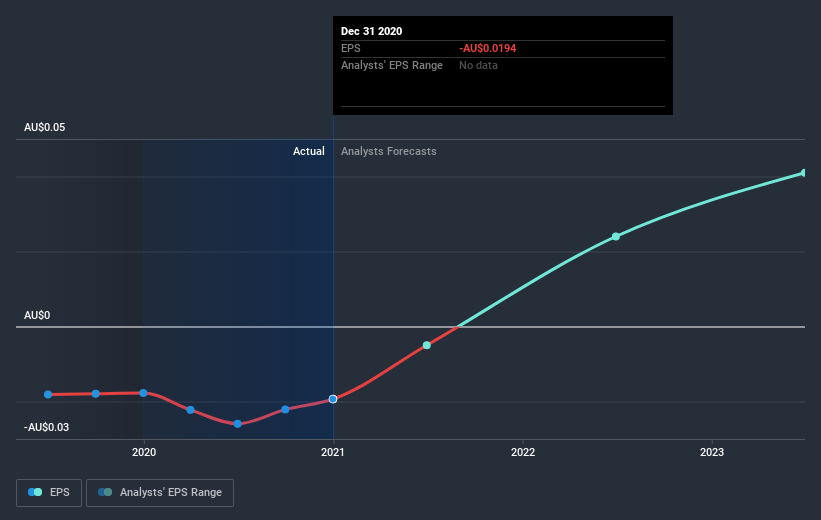
Task: Toggle the EPS legend button
Action: click(x=49, y=492)
